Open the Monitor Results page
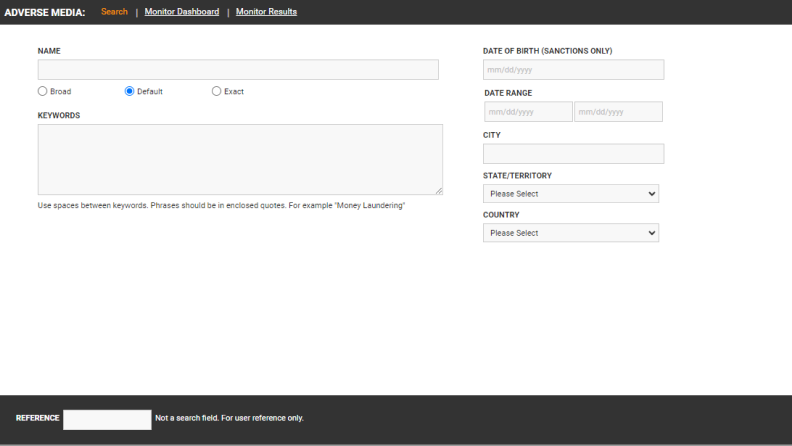The image size is (792, 446). click(x=266, y=12)
